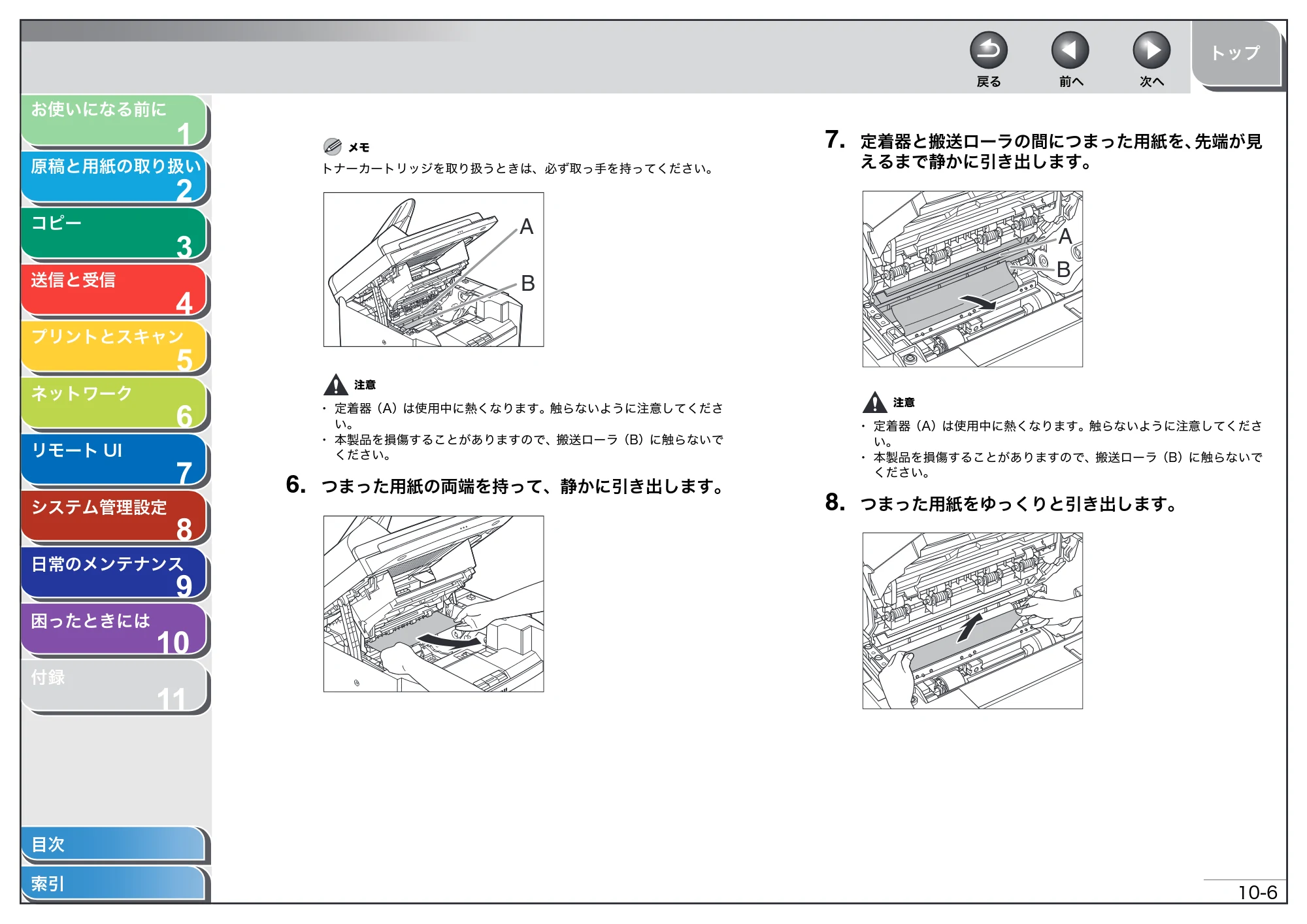
Task: Open chapter 4 送信と受信
Action: pos(114,291)
